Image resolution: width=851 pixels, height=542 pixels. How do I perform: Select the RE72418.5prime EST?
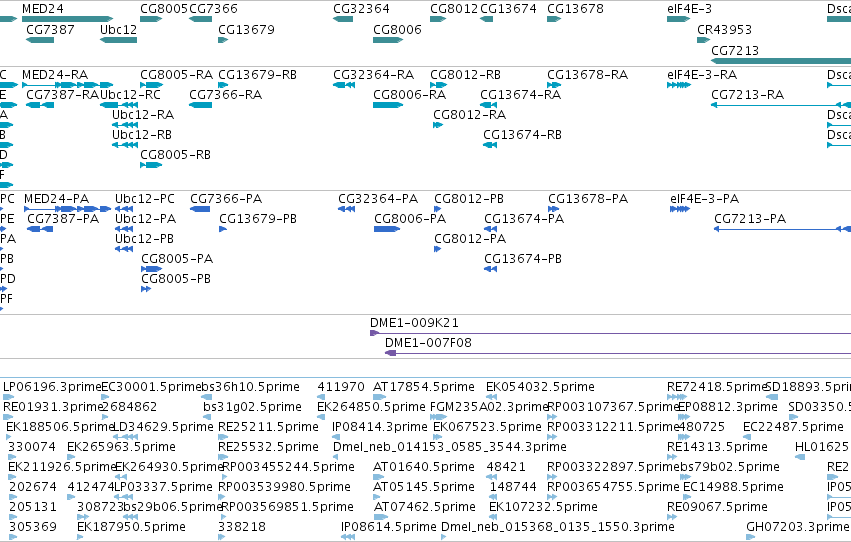(x=677, y=397)
